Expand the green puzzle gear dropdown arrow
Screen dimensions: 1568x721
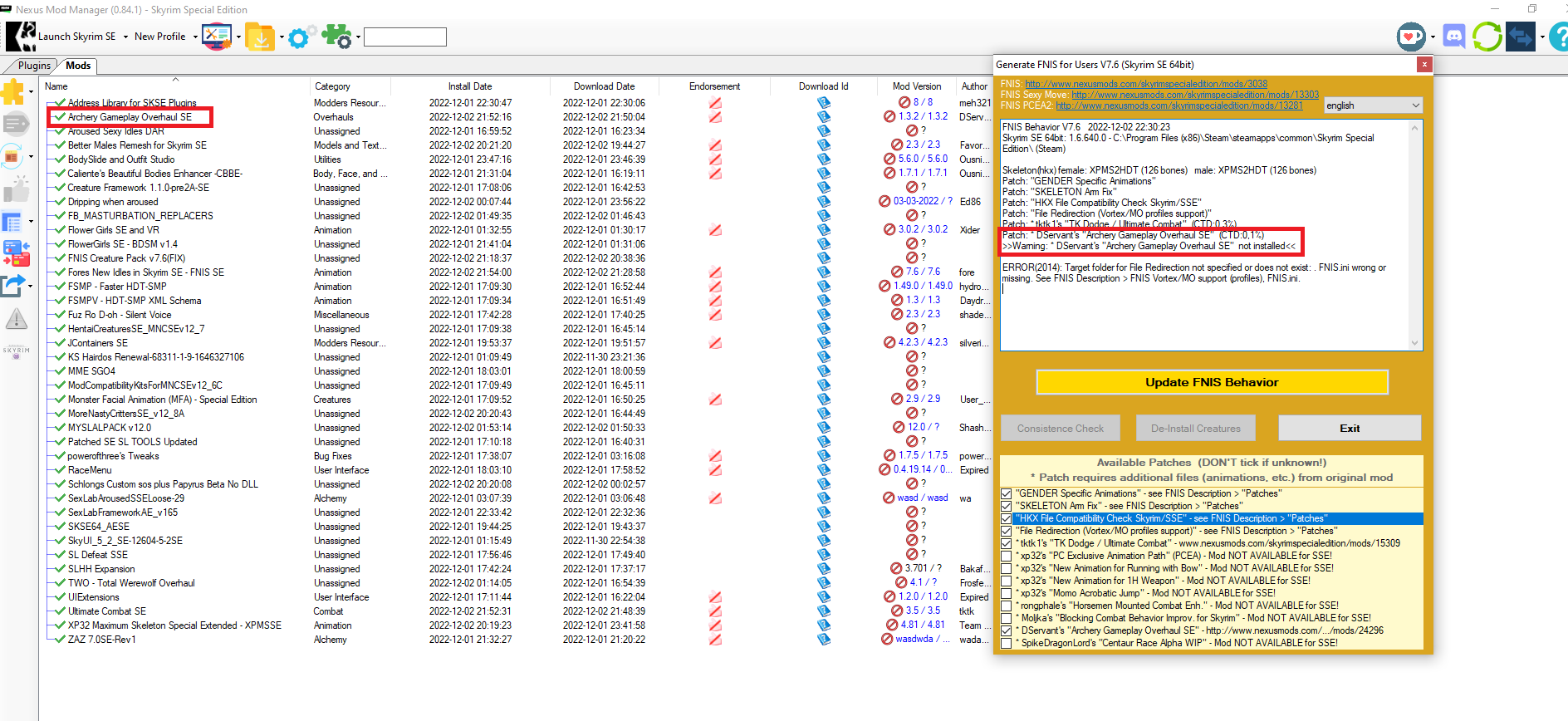tap(358, 37)
